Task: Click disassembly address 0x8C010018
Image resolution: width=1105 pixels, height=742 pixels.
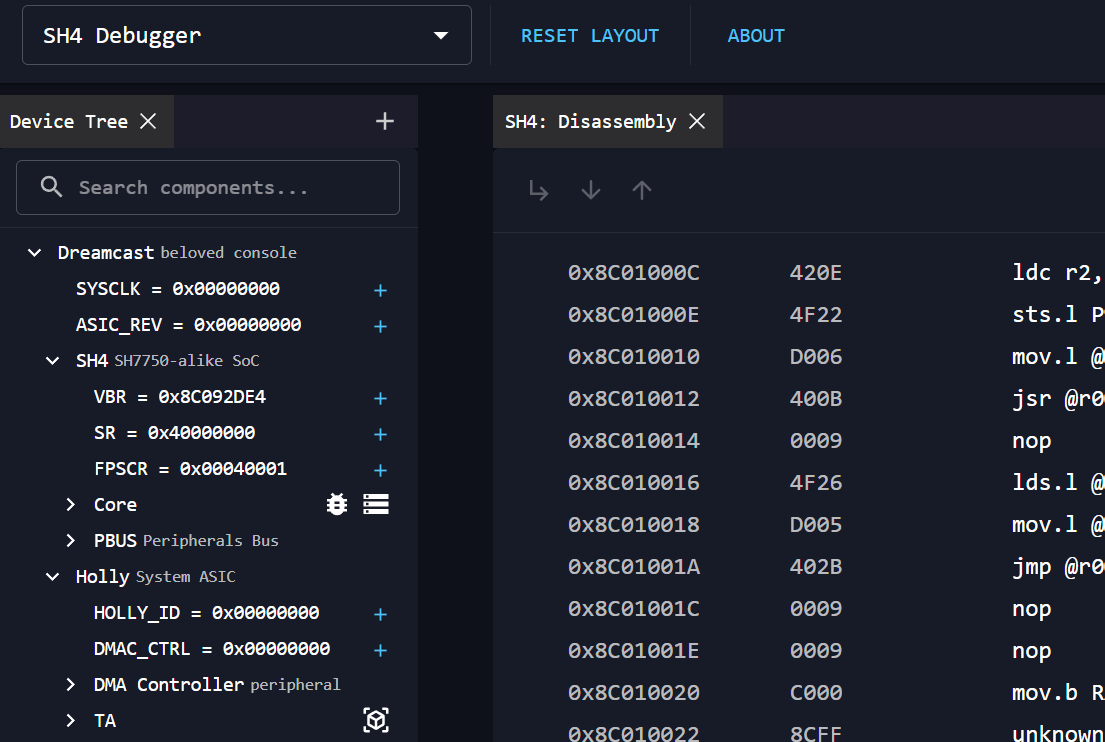Action: (x=634, y=524)
